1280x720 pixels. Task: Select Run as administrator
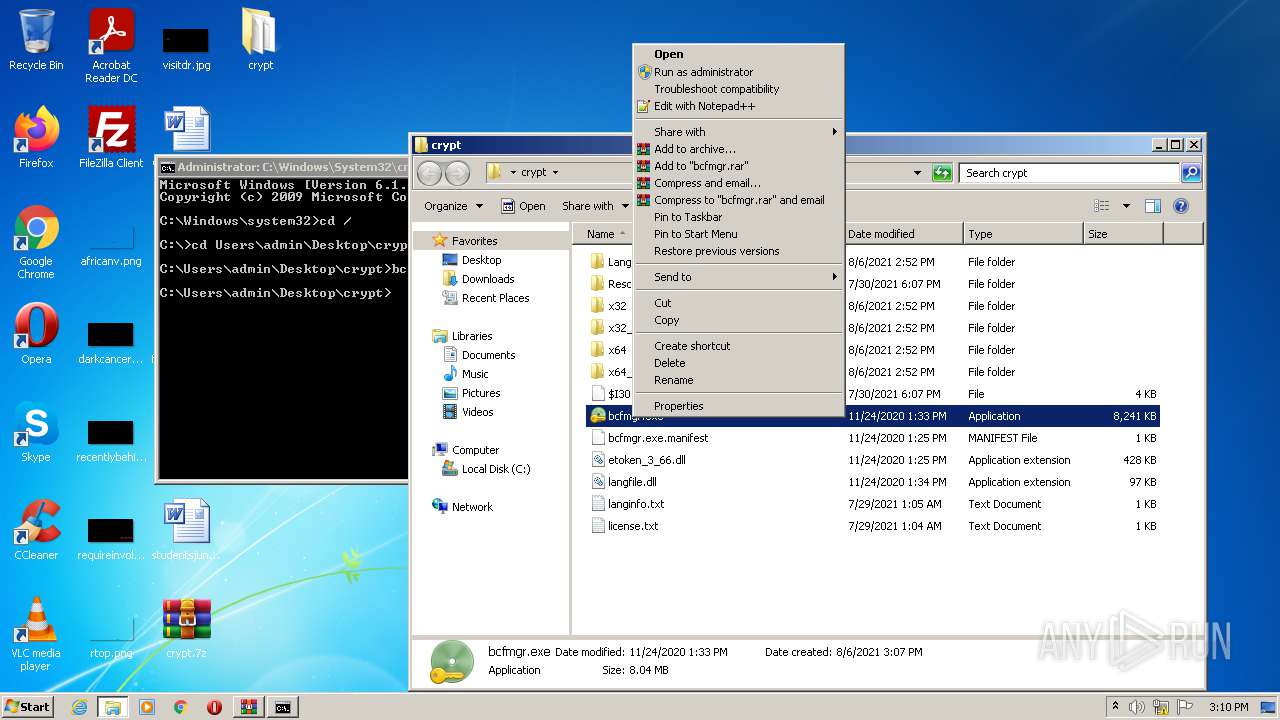738,72
